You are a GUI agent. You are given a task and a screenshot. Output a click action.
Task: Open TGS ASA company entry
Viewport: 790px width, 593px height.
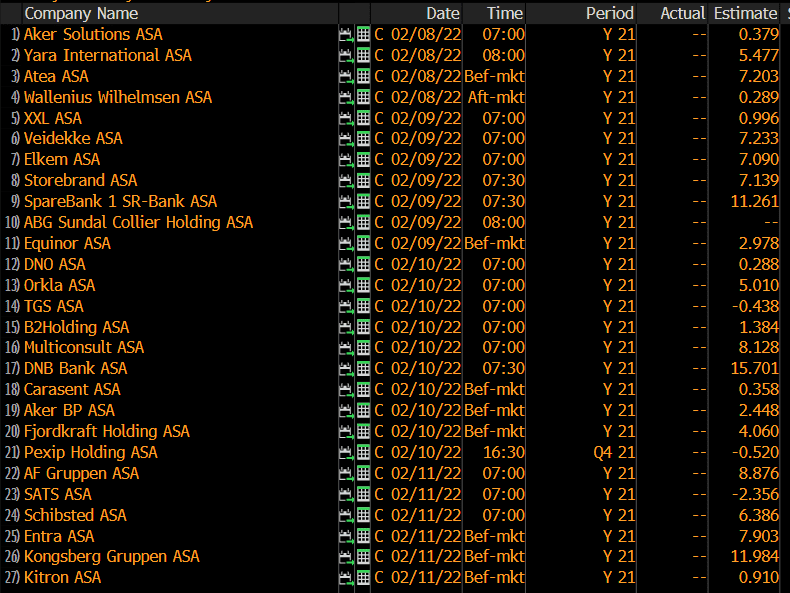click(54, 306)
